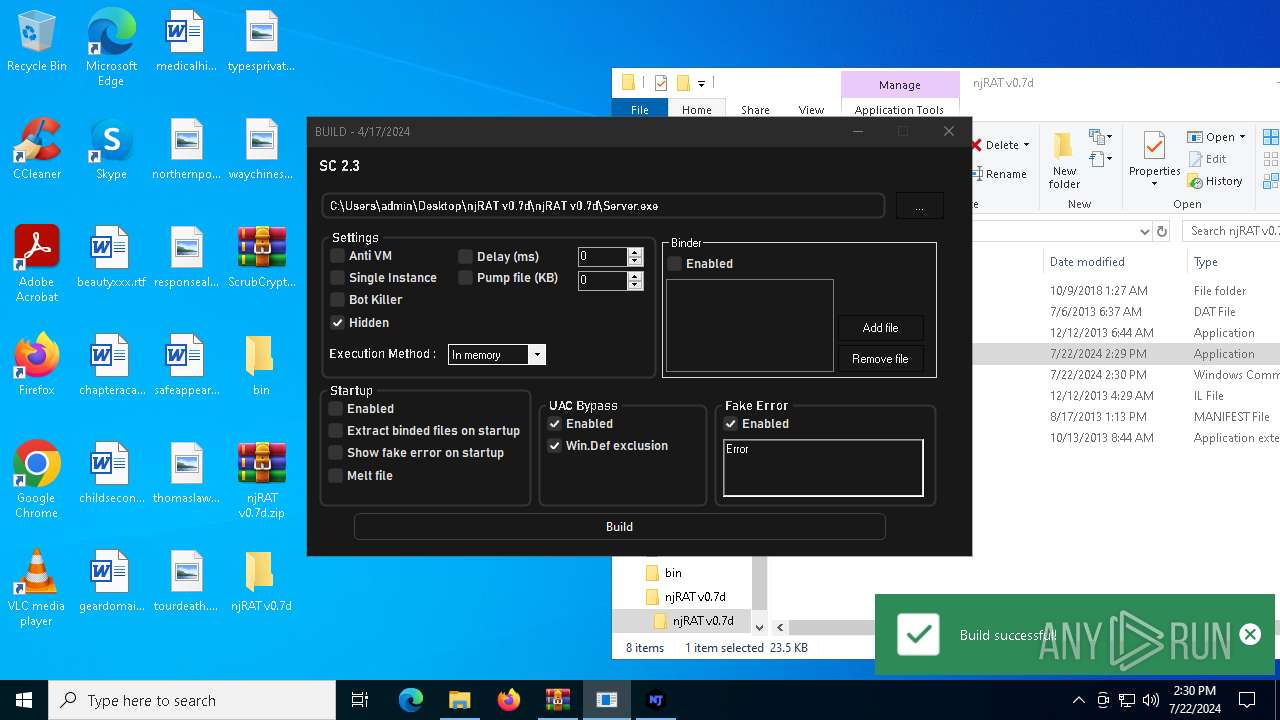Switch to the Home ribbon tab

tap(697, 110)
